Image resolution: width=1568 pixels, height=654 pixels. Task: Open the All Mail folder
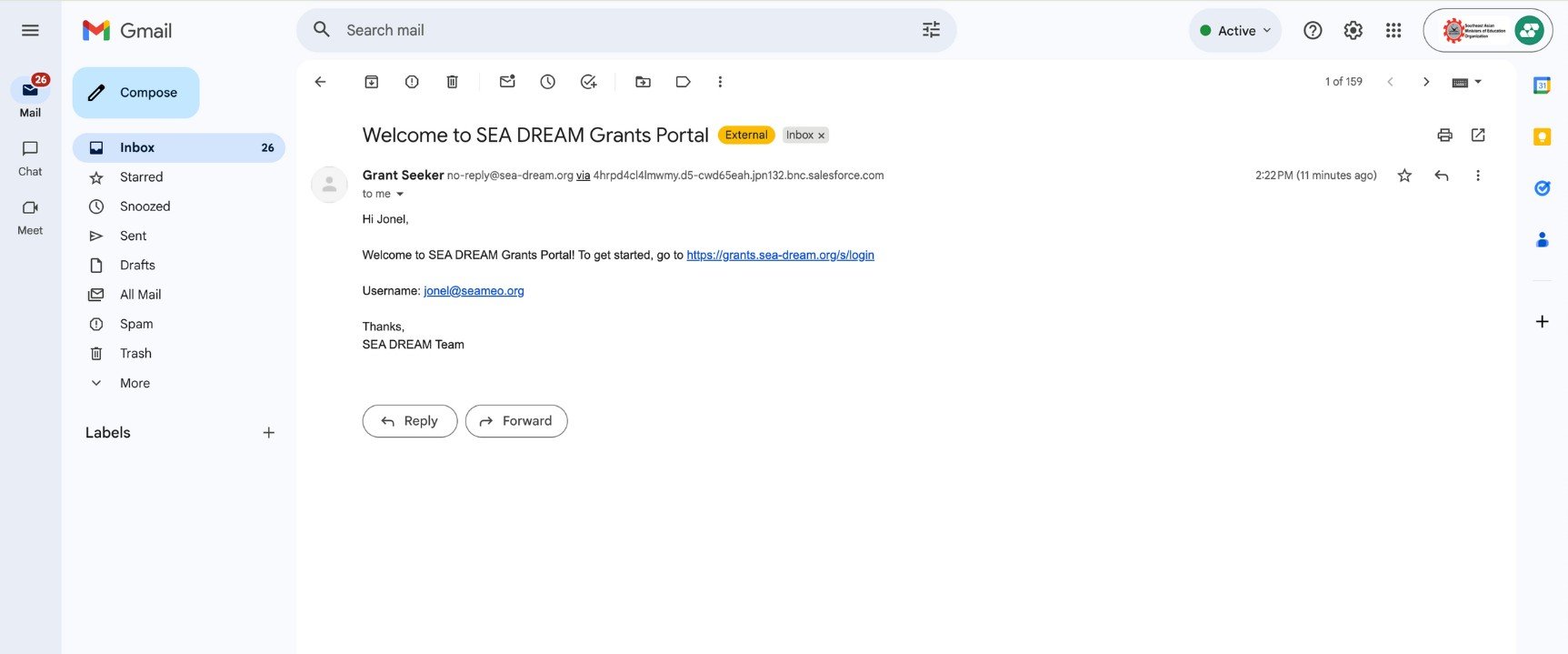[x=179, y=295]
